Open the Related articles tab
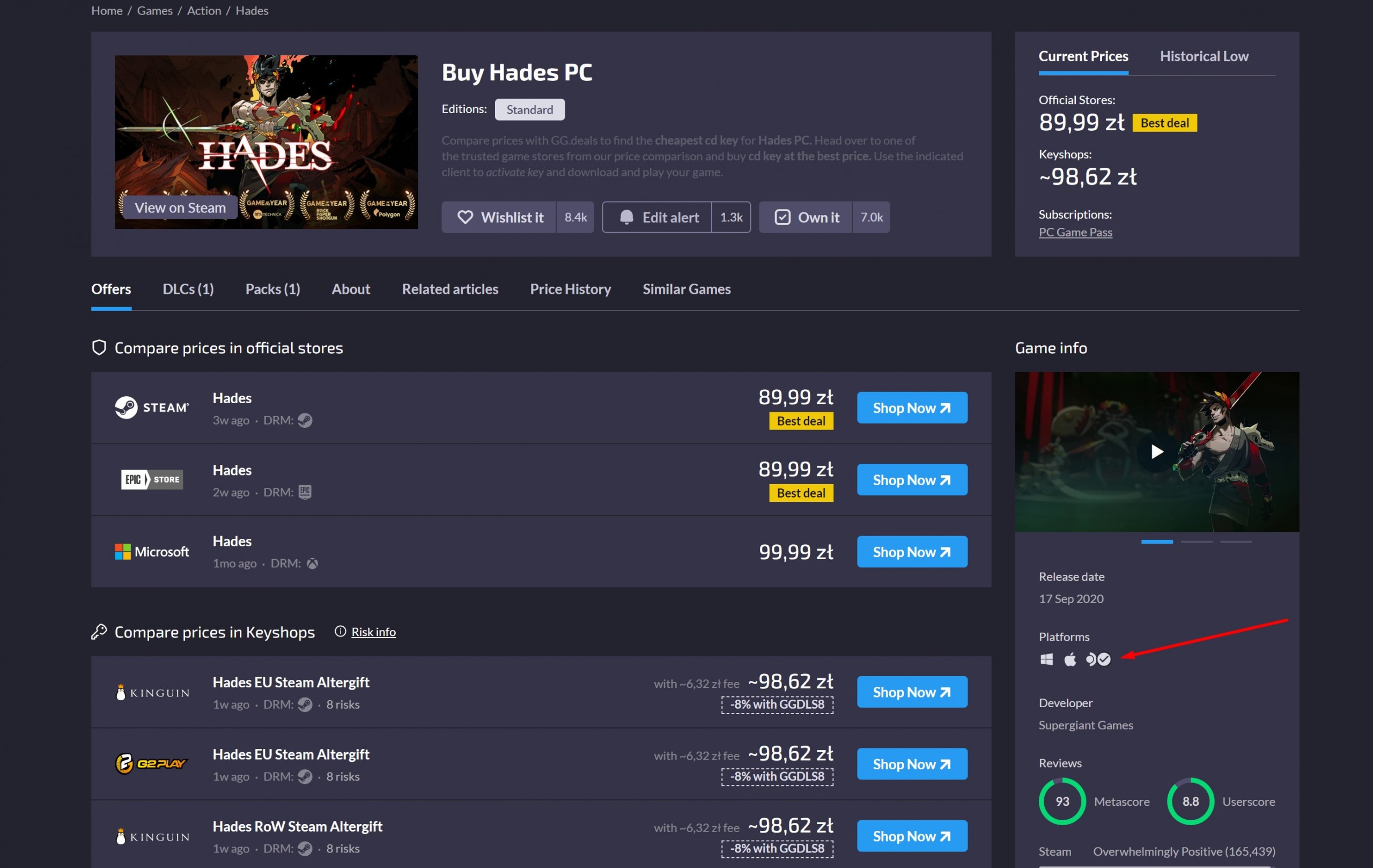This screenshot has width=1373, height=868. (450, 289)
